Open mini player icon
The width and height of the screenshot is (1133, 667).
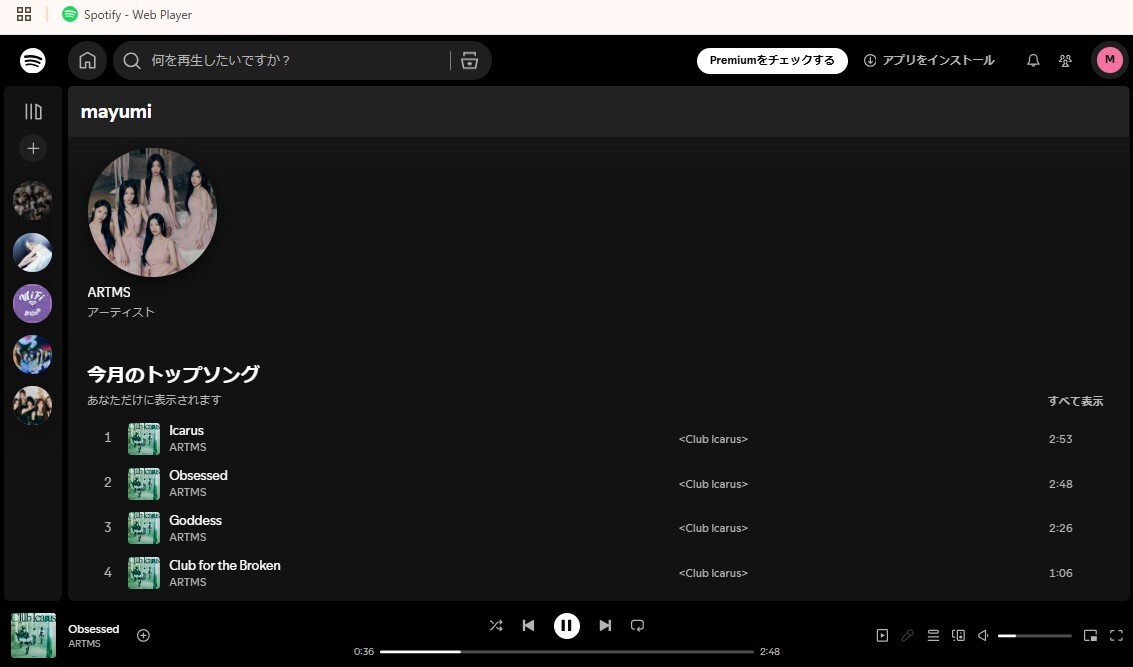(x=1090, y=635)
